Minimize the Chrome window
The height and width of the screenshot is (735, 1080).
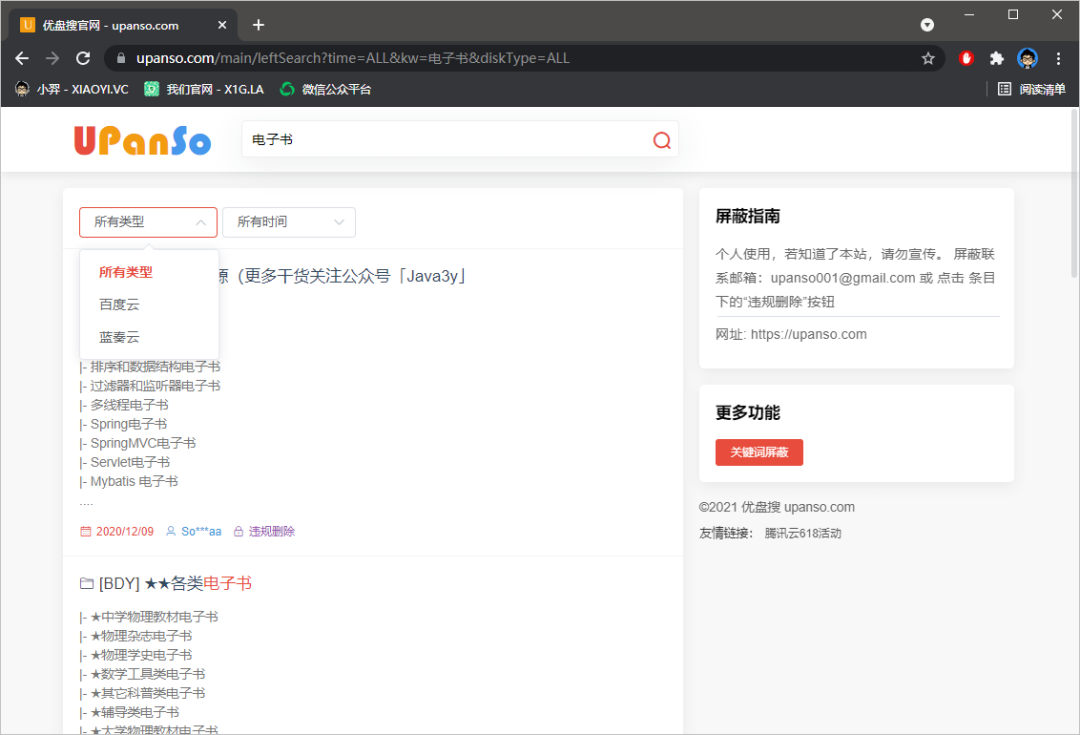[969, 14]
